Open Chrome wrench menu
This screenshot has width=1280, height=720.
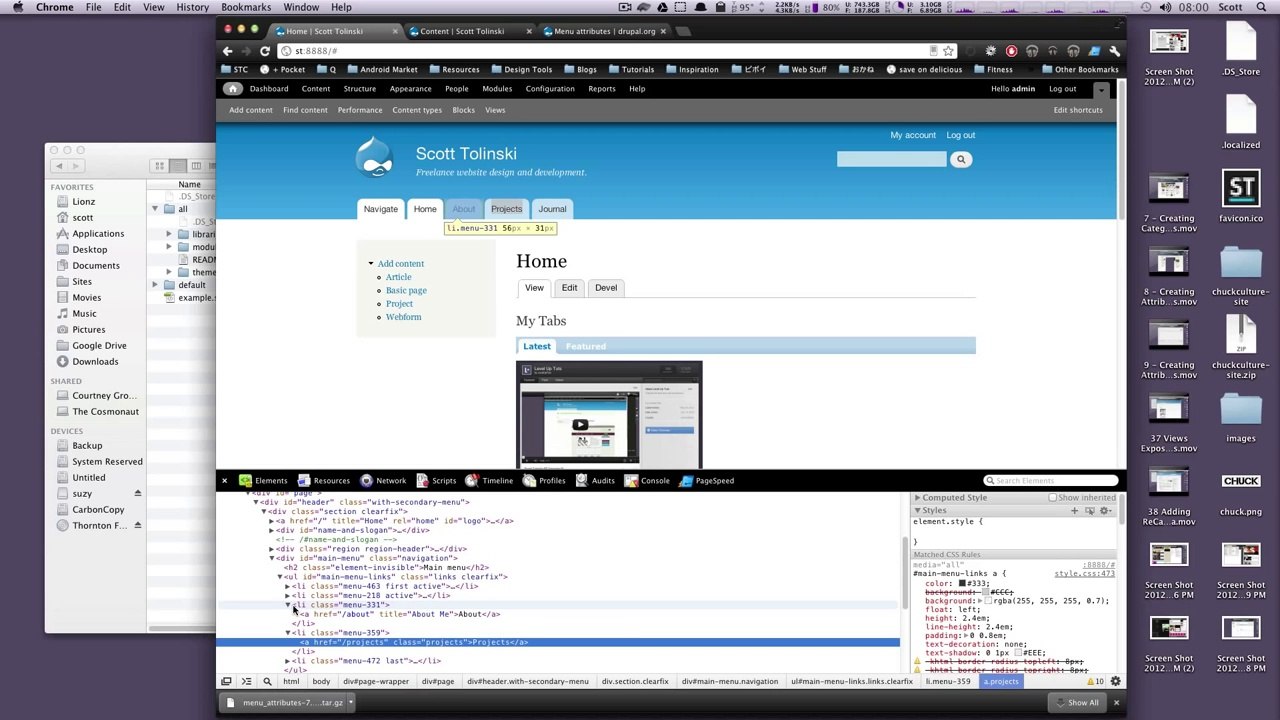coord(1114,51)
